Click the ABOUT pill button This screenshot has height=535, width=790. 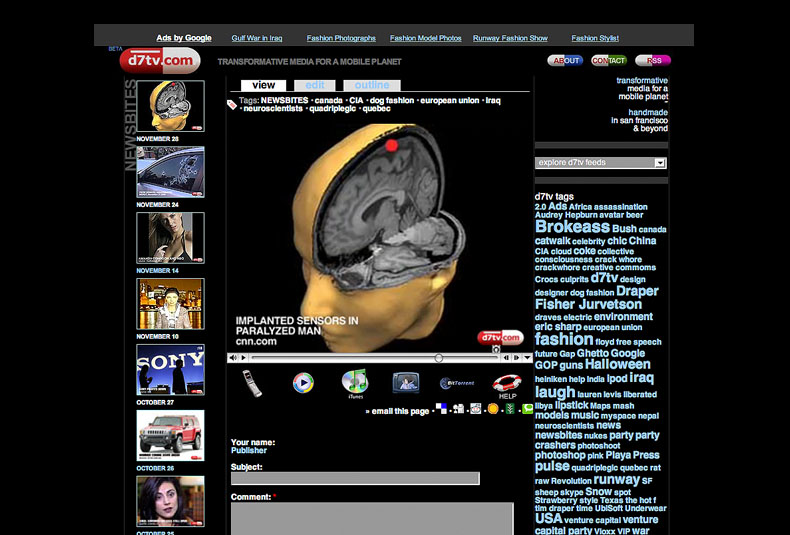565,60
